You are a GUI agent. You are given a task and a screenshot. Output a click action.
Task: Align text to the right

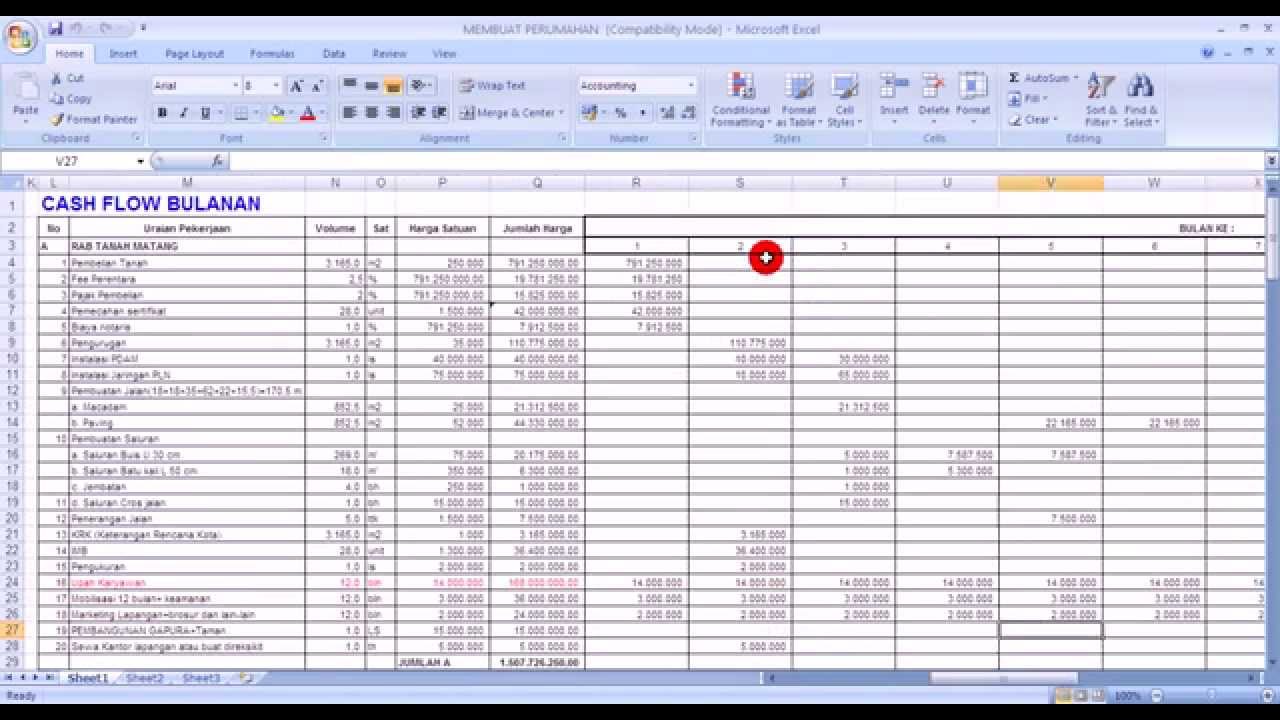[393, 113]
